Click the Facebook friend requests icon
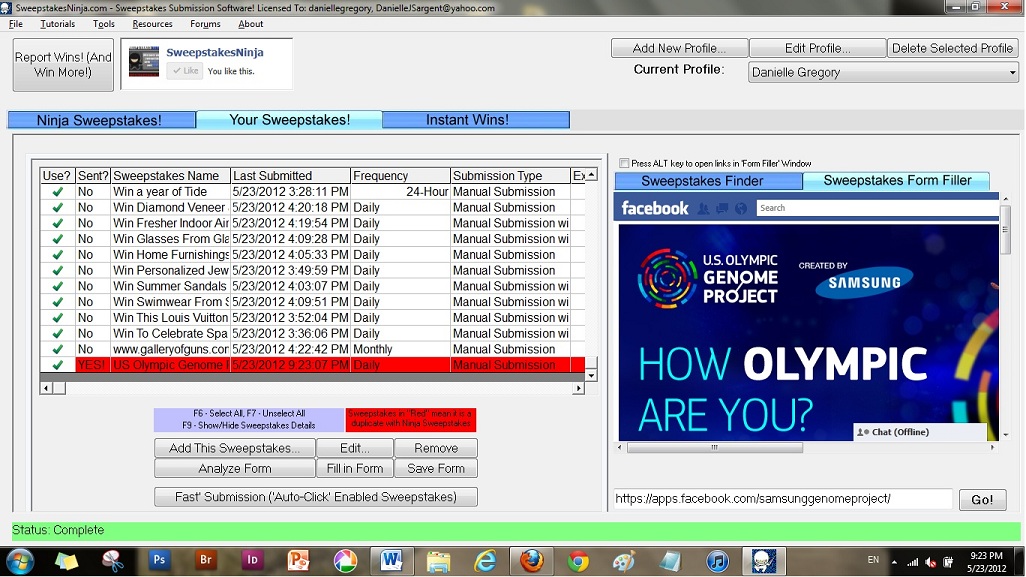This screenshot has width=1026, height=577. (x=703, y=209)
